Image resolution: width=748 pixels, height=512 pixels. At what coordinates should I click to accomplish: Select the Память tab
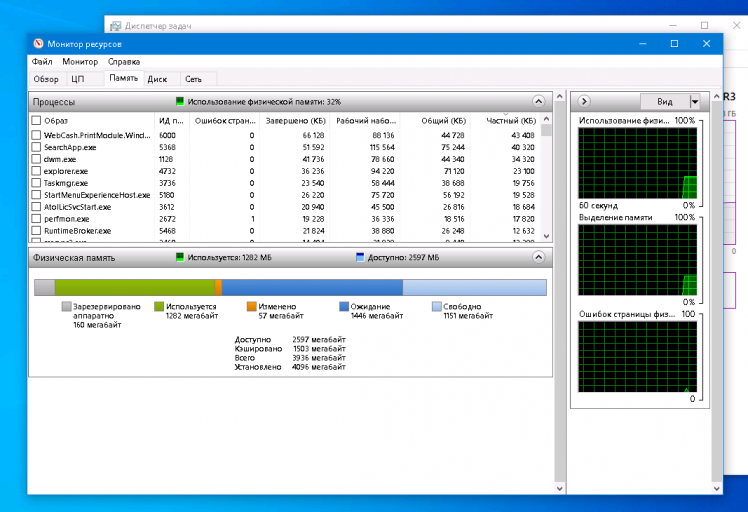pos(124,78)
